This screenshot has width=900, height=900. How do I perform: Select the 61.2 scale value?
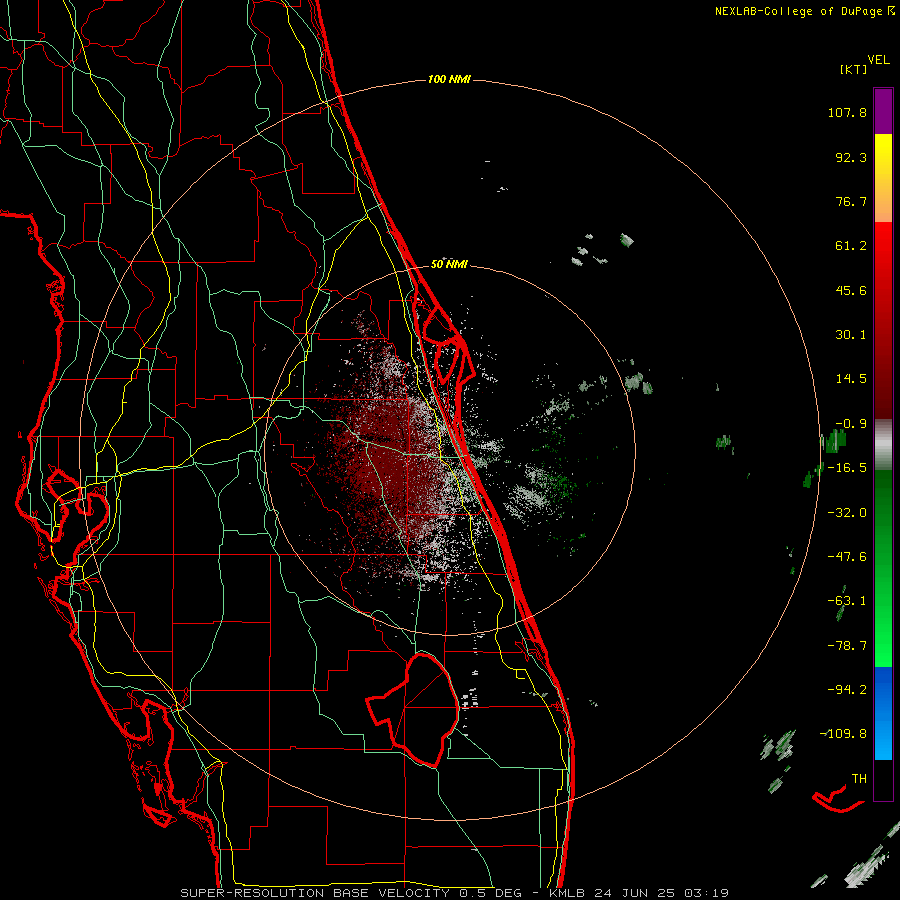pos(851,246)
